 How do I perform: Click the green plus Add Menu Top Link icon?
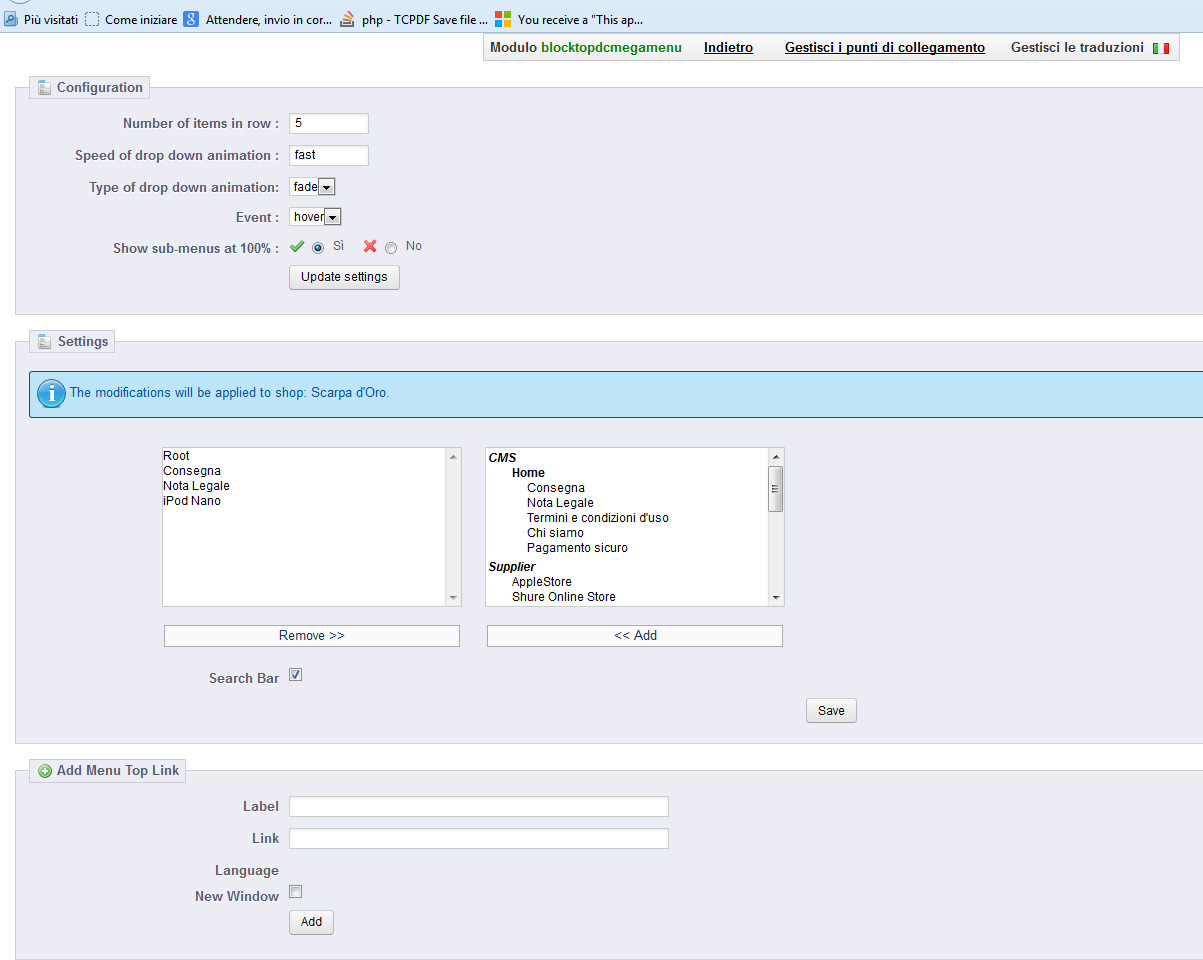click(x=45, y=771)
